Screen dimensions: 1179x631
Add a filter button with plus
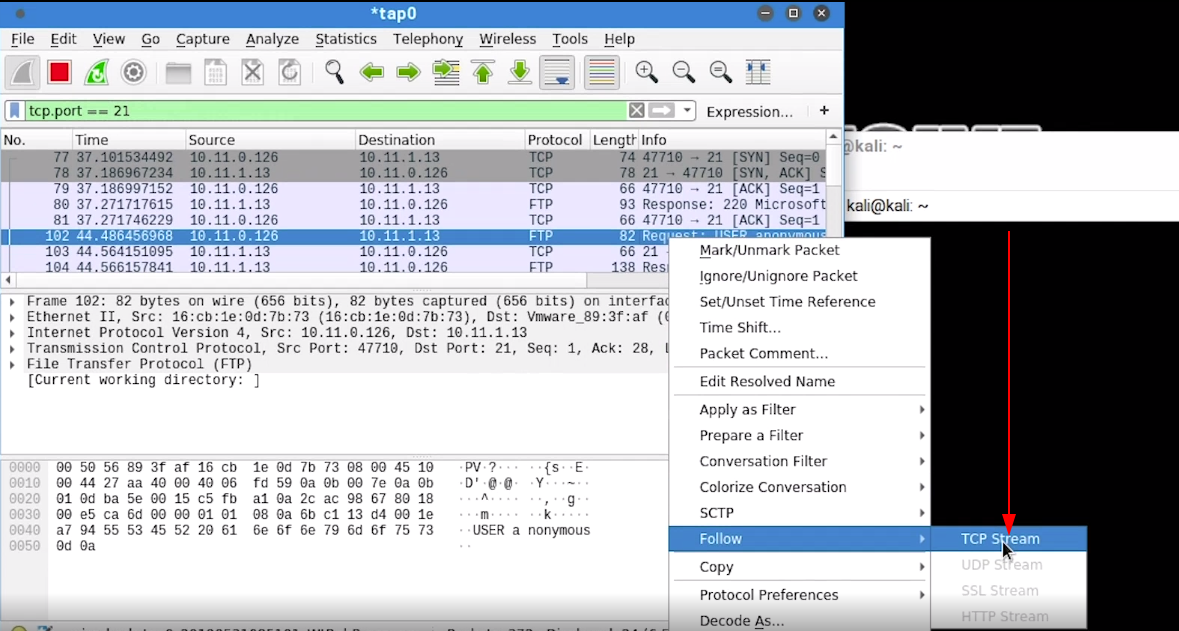pos(824,111)
